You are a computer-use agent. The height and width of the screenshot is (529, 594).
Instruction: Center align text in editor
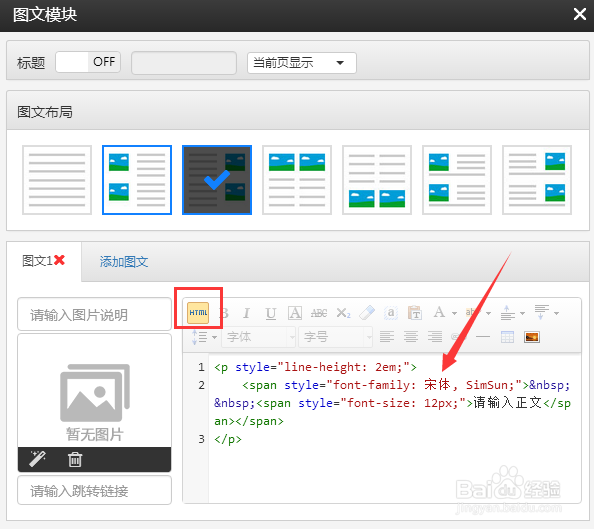[411, 337]
